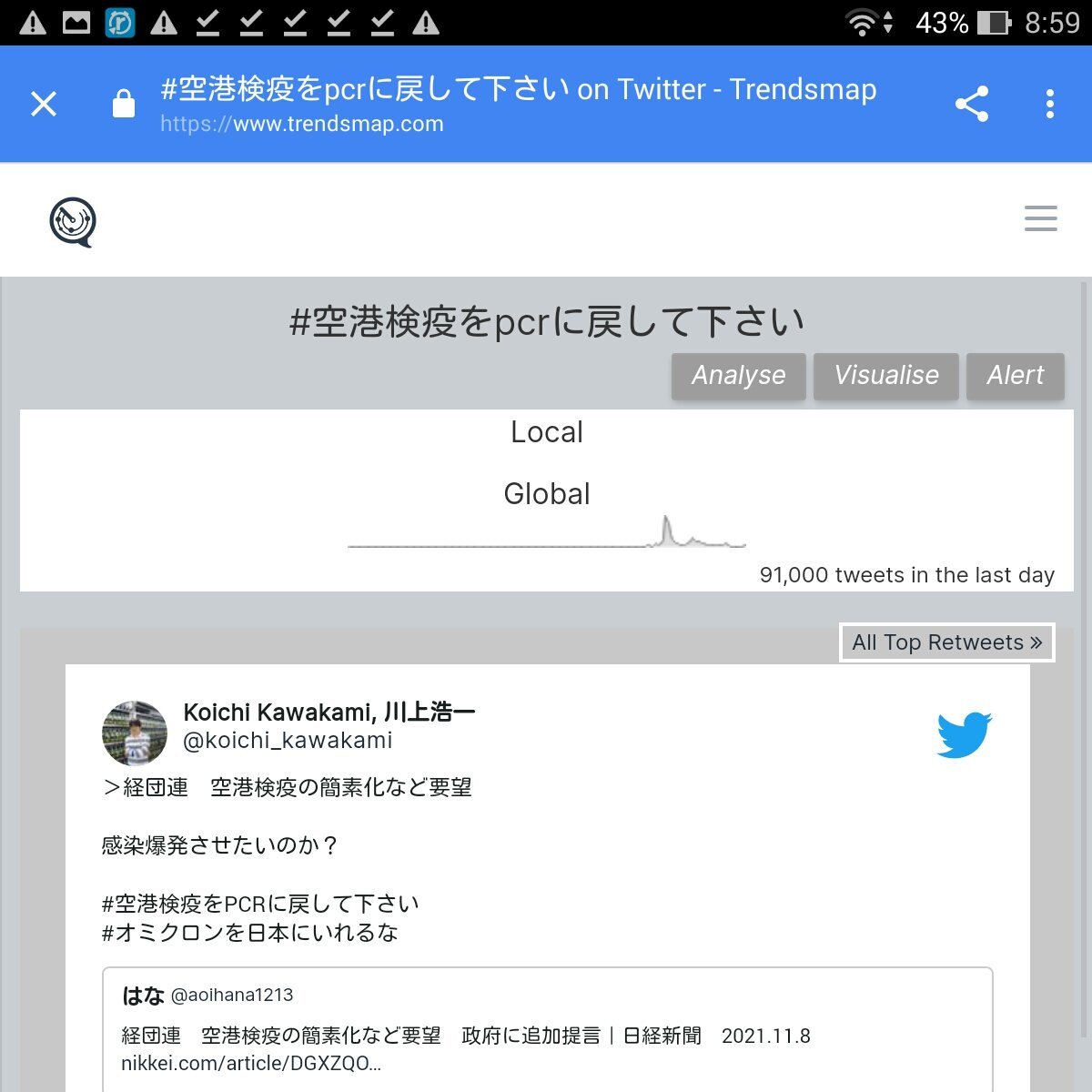Click the page scrollbar
This screenshot has width=1092, height=1092.
(1084, 660)
